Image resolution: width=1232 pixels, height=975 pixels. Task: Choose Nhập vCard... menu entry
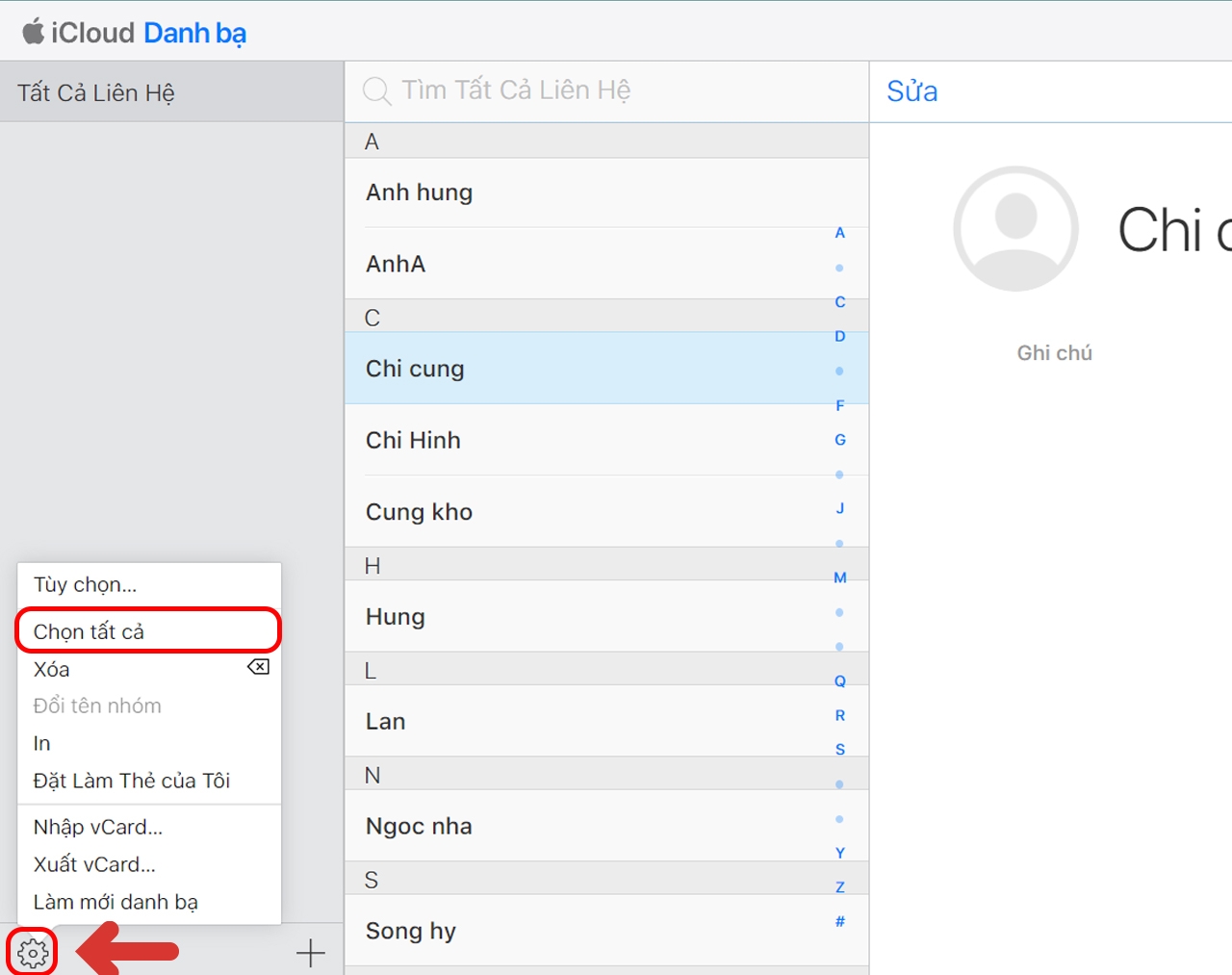coord(149,827)
